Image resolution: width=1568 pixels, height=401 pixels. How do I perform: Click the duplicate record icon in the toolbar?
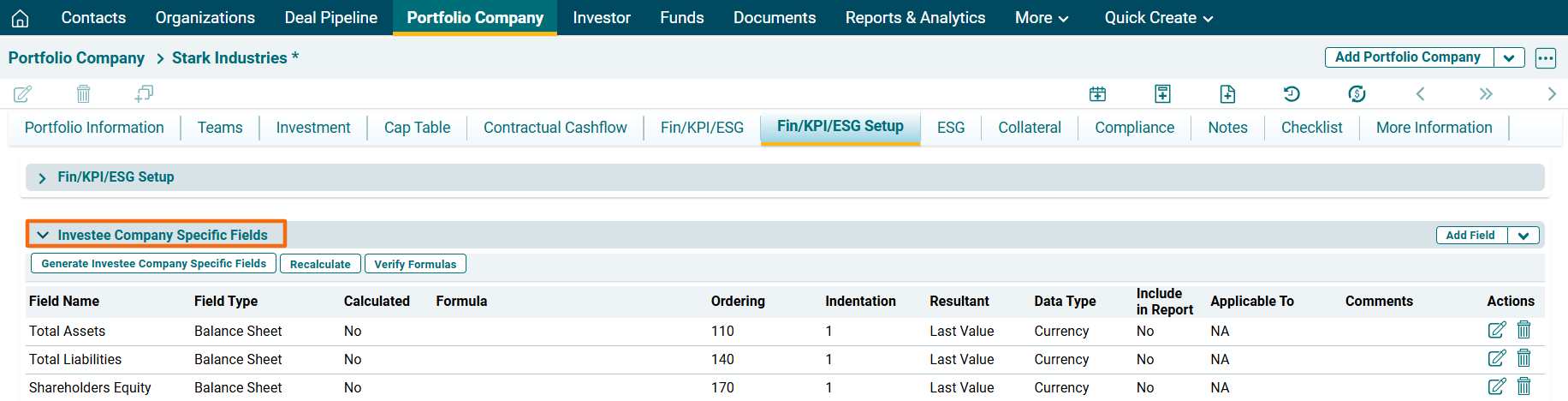click(x=144, y=93)
